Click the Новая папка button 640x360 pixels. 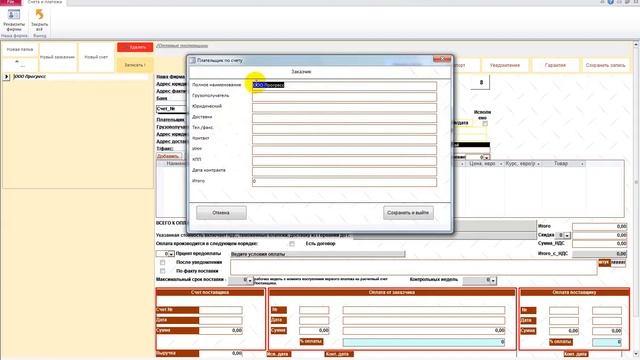tap(20, 49)
